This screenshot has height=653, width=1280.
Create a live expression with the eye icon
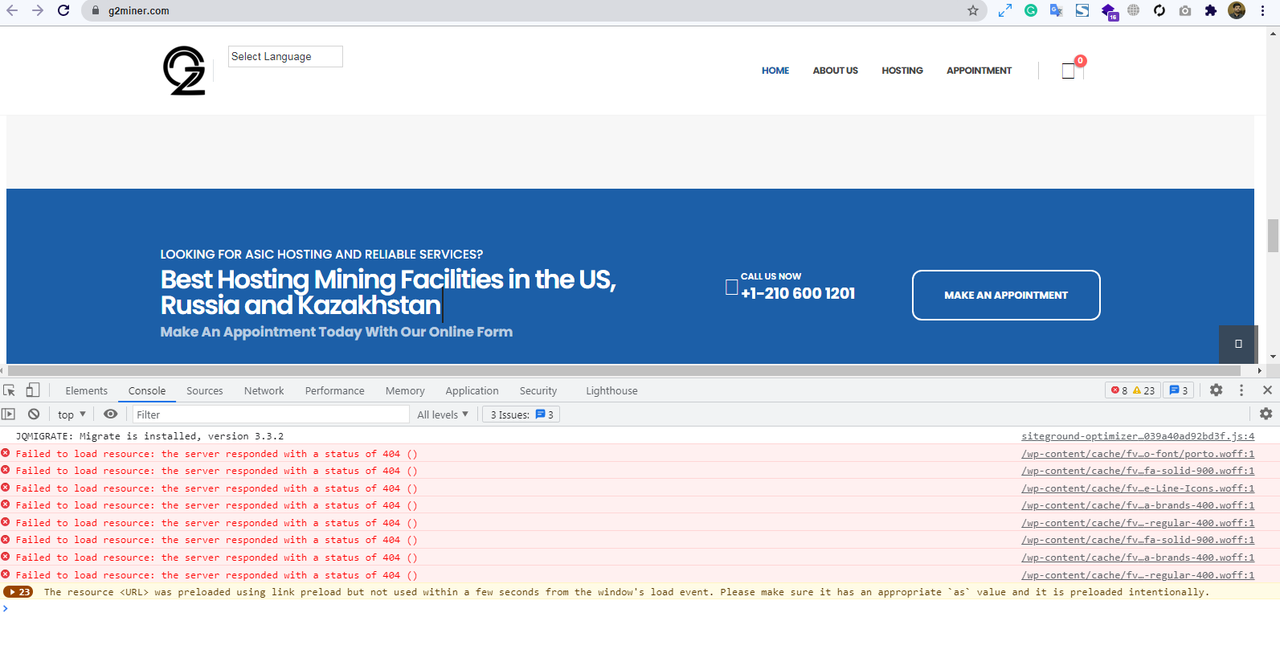pyautogui.click(x=110, y=414)
